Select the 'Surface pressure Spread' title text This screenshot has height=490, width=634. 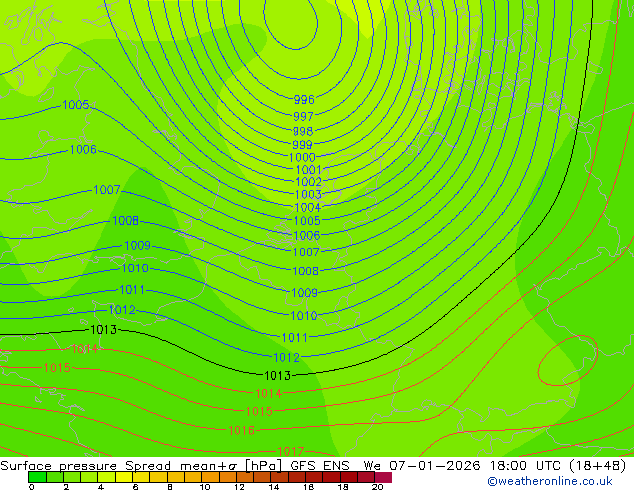86,466
